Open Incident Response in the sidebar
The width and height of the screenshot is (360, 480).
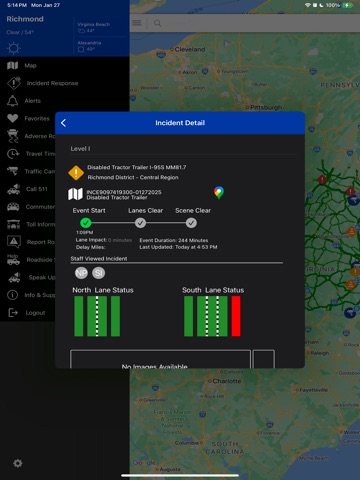[52, 83]
